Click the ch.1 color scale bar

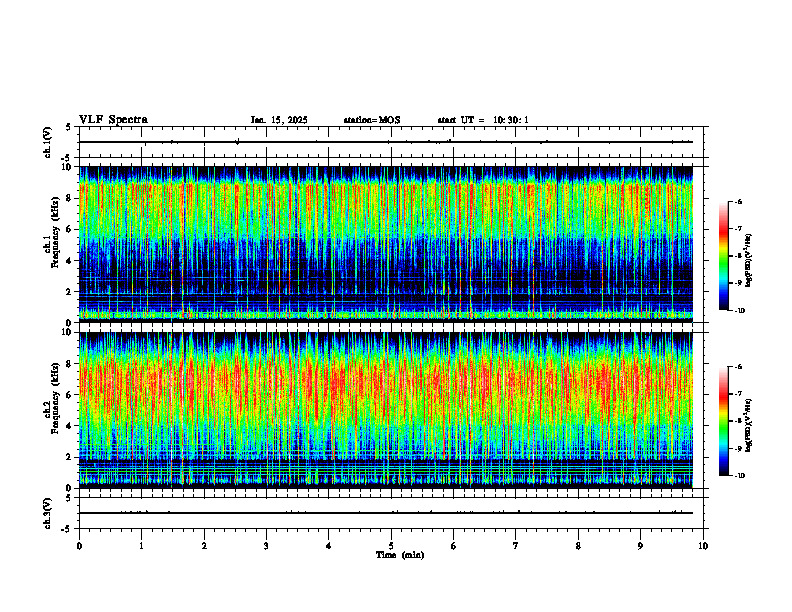click(723, 256)
